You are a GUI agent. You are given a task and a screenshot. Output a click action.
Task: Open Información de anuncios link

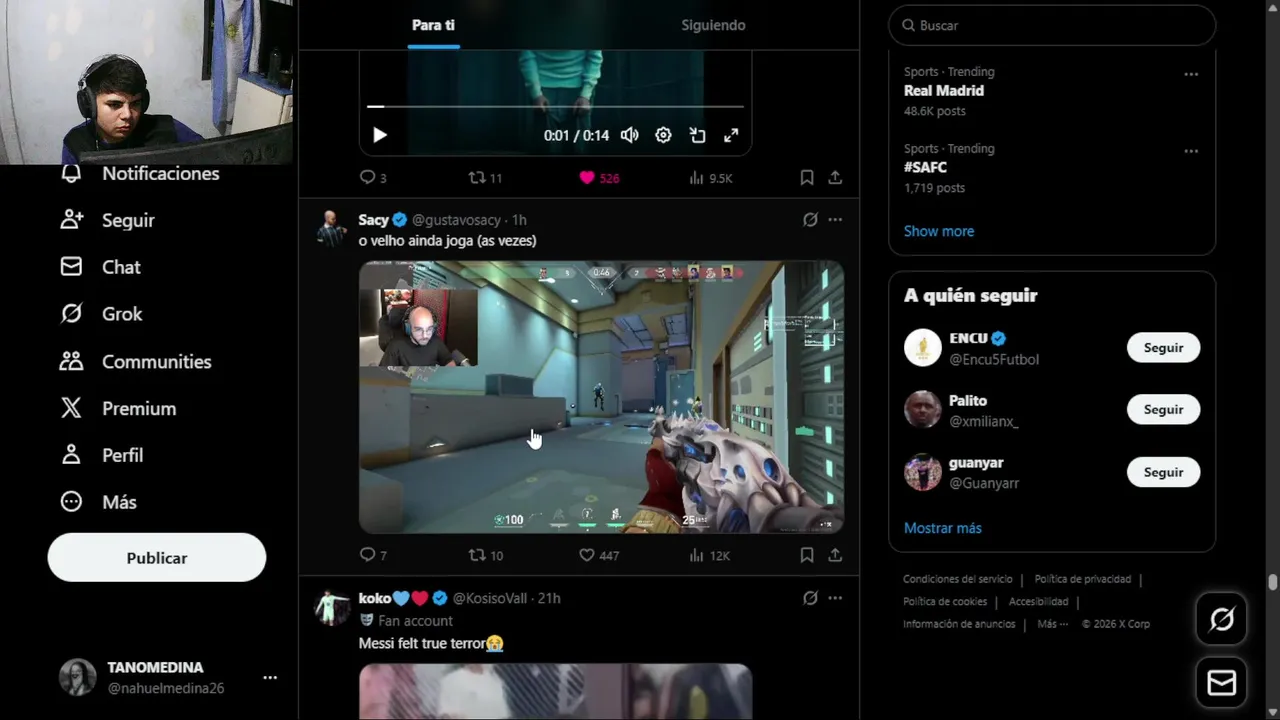click(959, 624)
